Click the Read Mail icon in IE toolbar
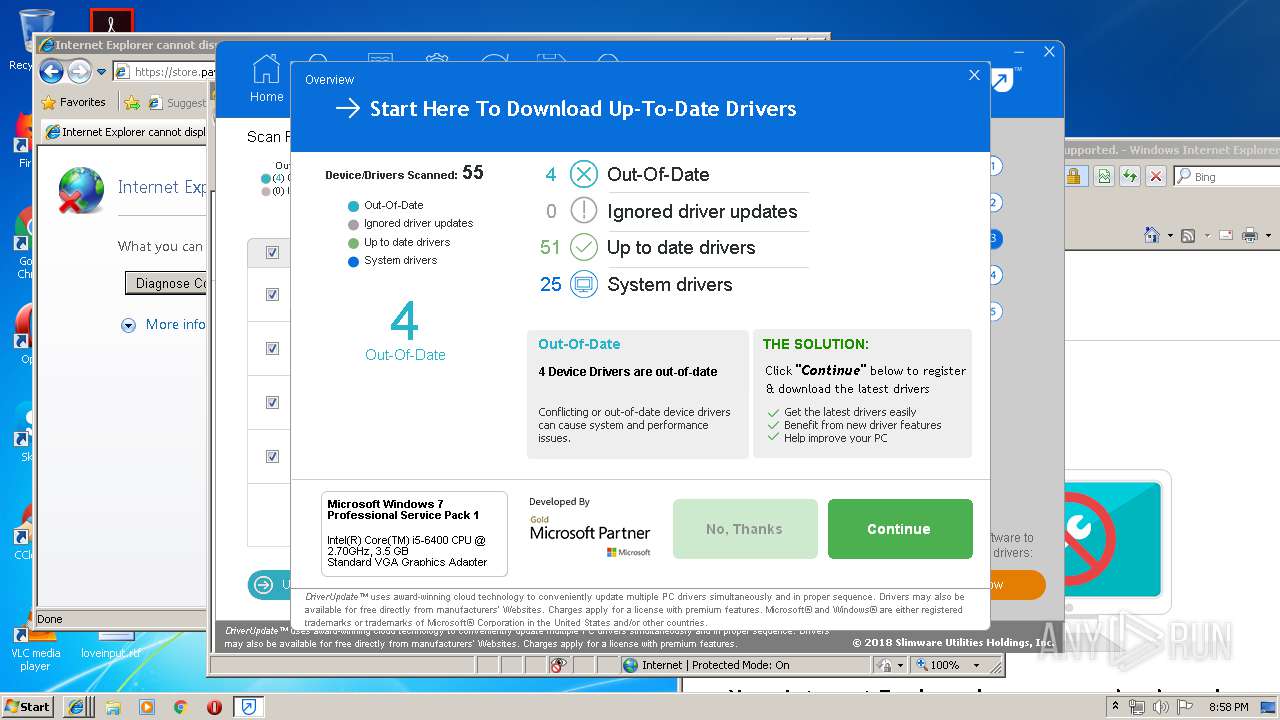The width and height of the screenshot is (1280, 720). coord(1224,236)
